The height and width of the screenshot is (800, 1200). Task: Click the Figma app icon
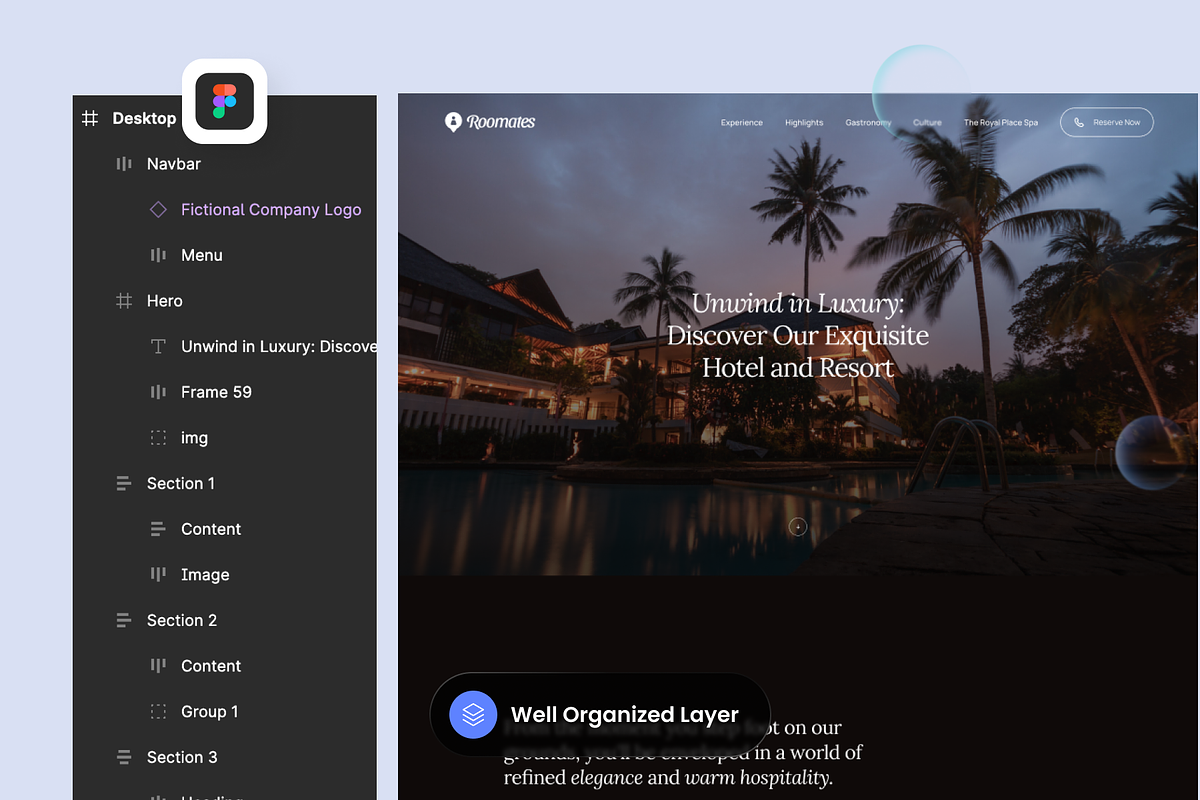pyautogui.click(x=224, y=101)
